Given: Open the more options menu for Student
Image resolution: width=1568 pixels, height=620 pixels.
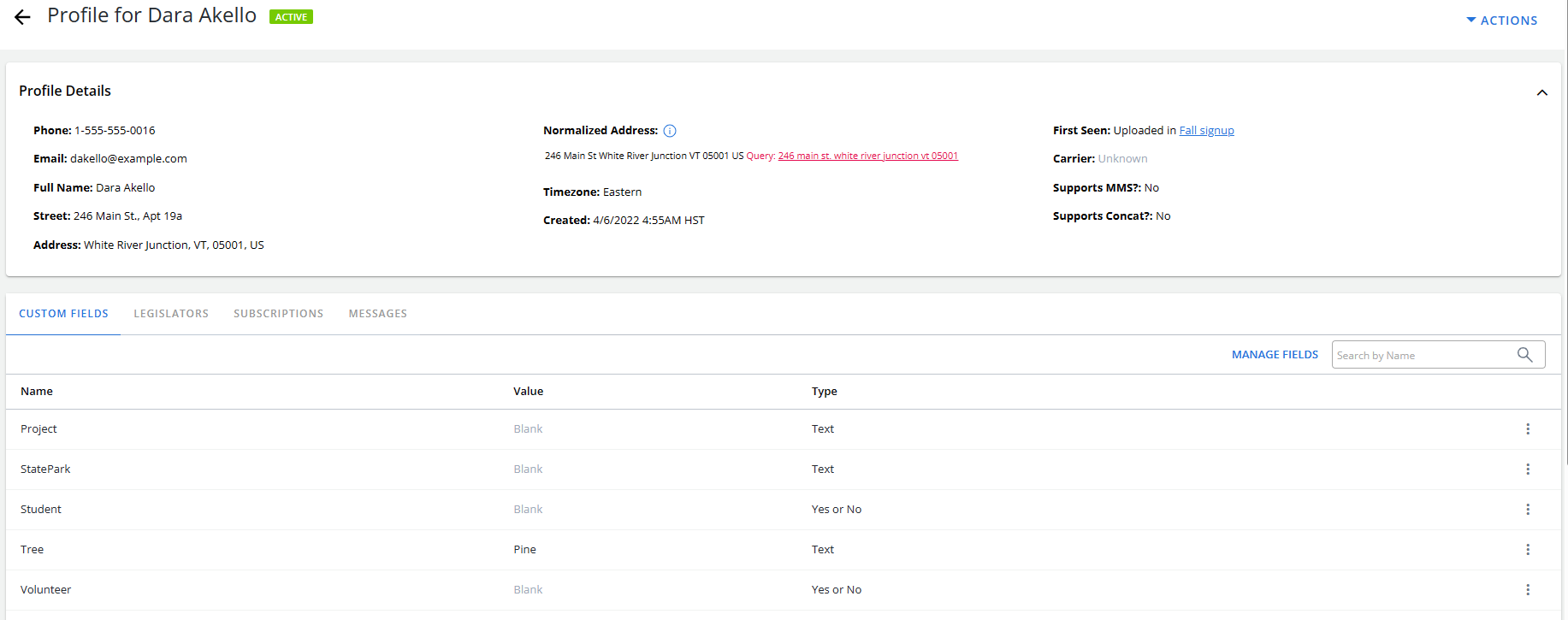Looking at the screenshot, I should [1528, 510].
